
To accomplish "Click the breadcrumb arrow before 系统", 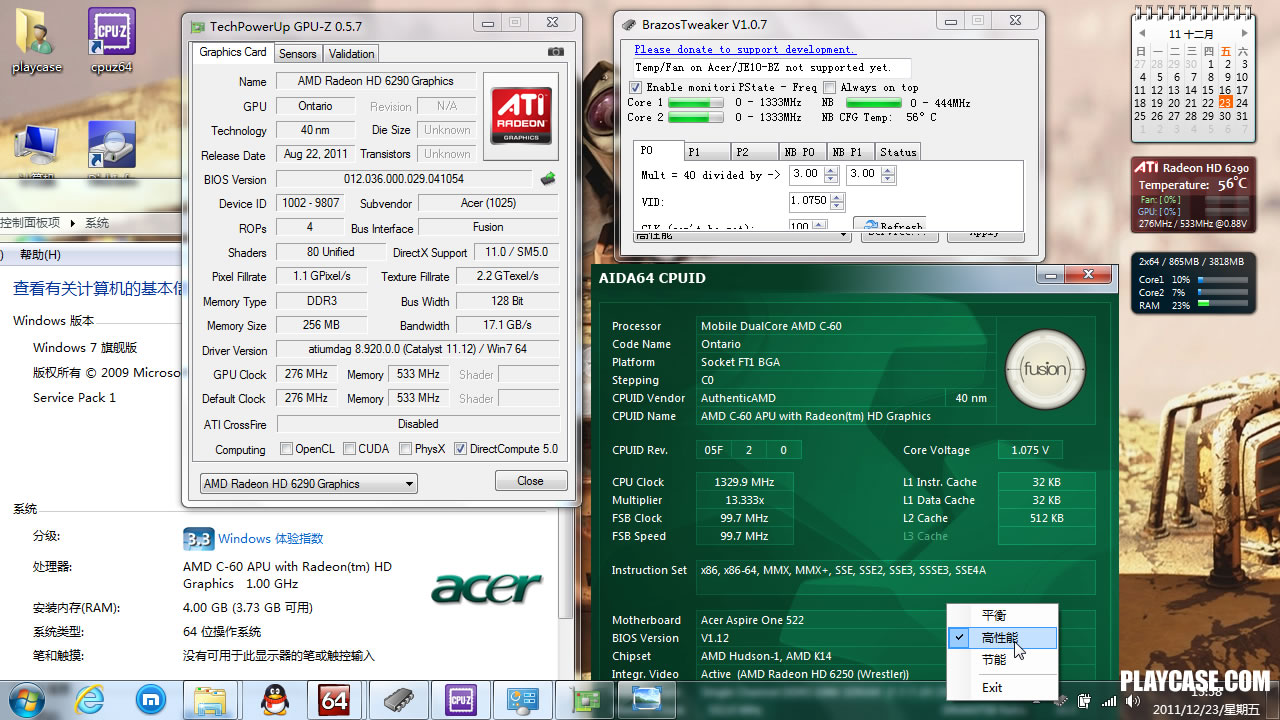I will click(x=72, y=223).
